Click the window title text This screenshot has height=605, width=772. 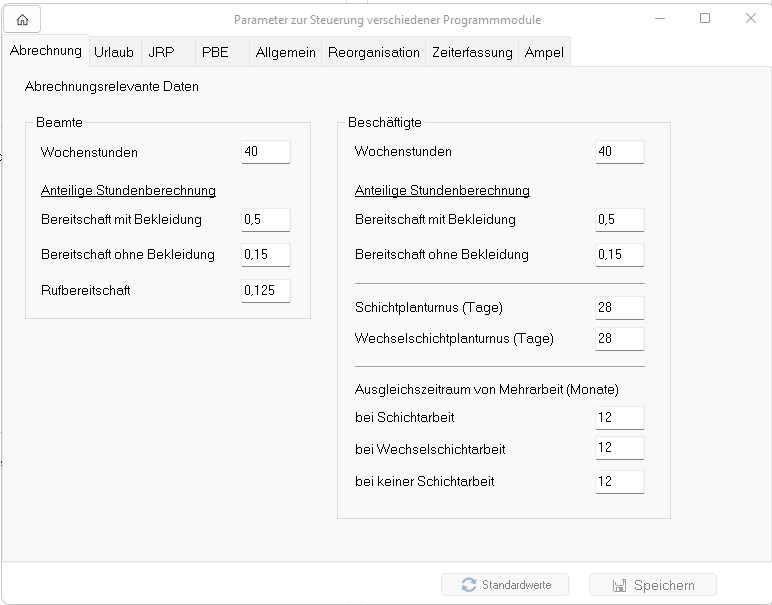tap(387, 20)
